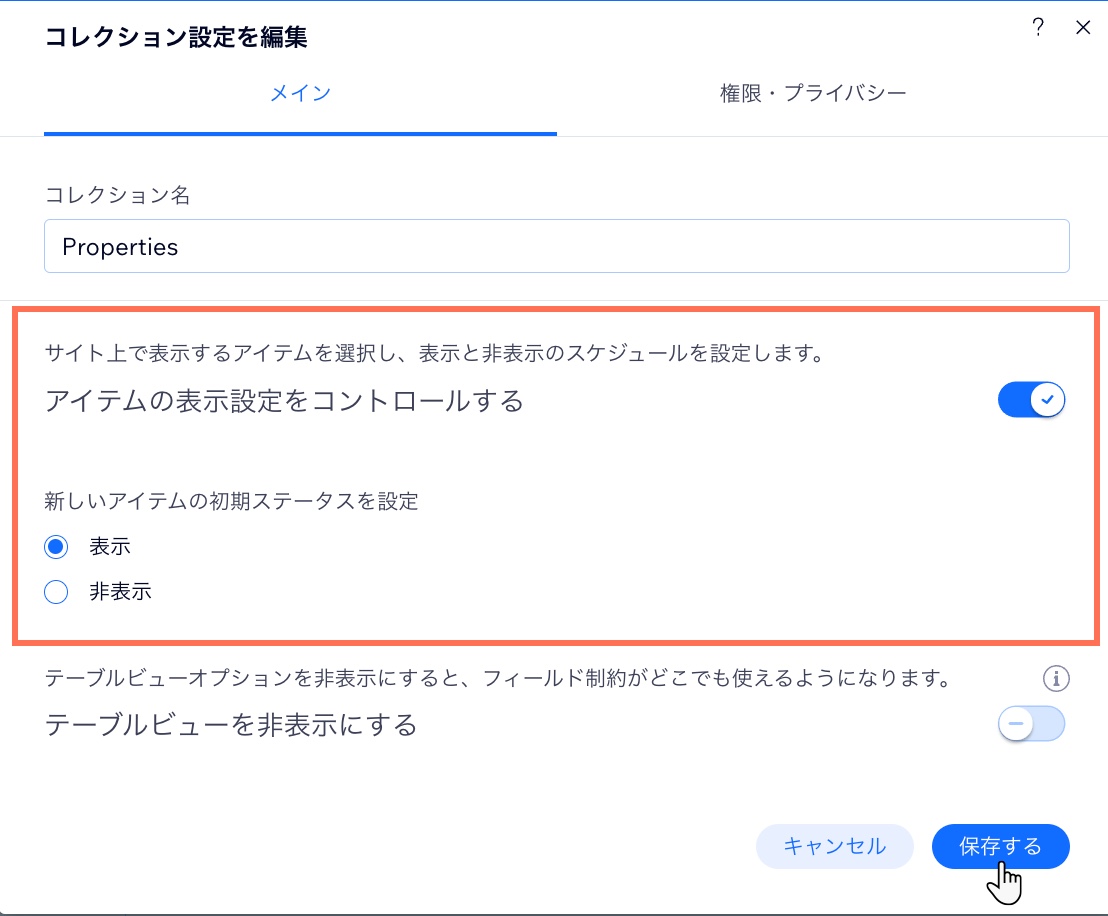The width and height of the screenshot is (1108, 916).
Task: Dismiss the dialog with the X icon
Action: coord(1084,27)
